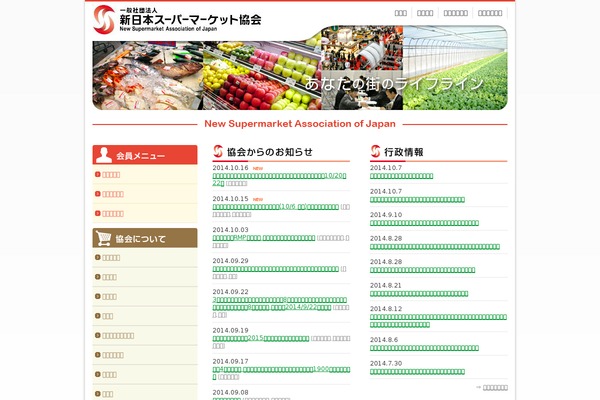Click the 協会からのお知らせ section heading
The height and width of the screenshot is (400, 600).
[270, 152]
